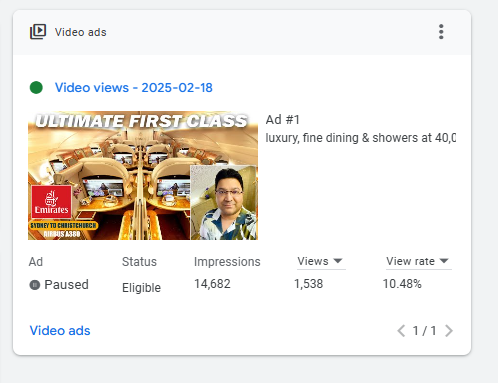Click the Video ads play icon in header

[38, 32]
